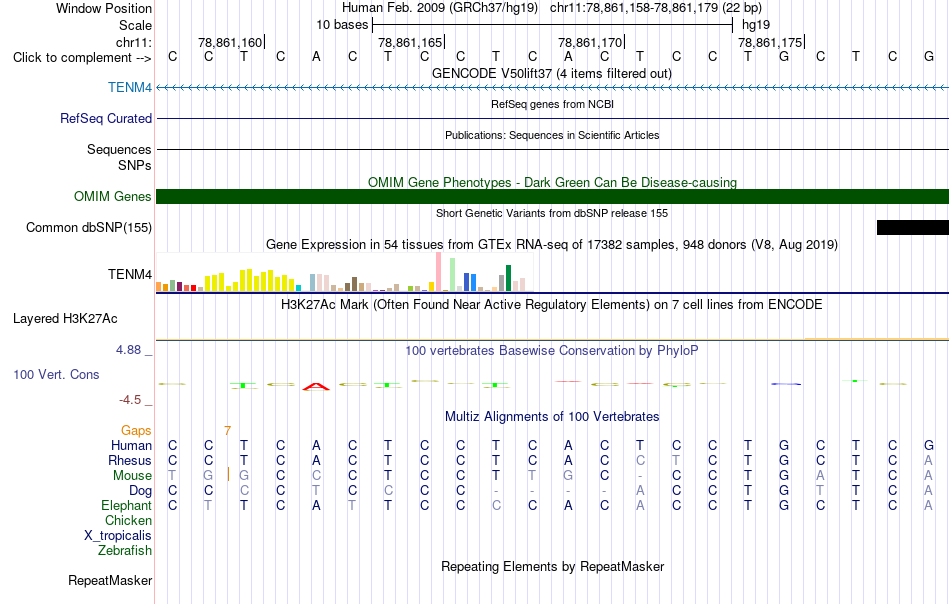Click the Click to complement label
Image resolution: width=950 pixels, height=604 pixels.
[82, 58]
